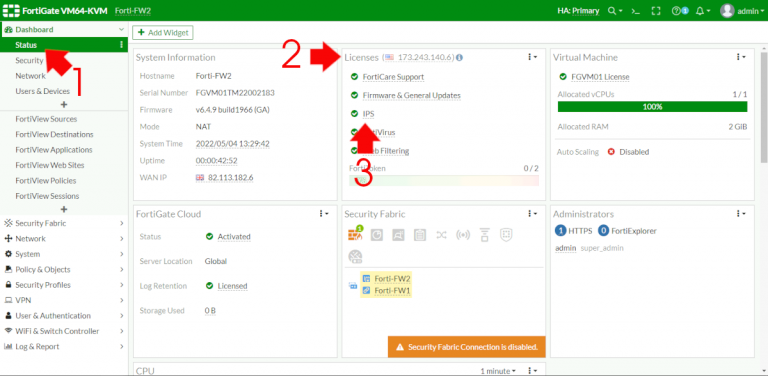768x376 pixels.
Task: Click the shuffle arrows switch icon in Security Fabric
Action: [x=441, y=235]
